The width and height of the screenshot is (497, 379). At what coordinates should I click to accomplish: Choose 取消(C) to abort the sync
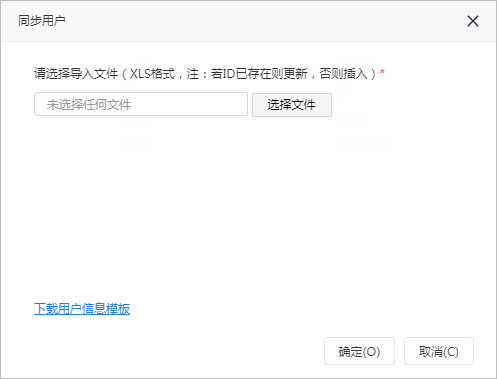(x=439, y=351)
